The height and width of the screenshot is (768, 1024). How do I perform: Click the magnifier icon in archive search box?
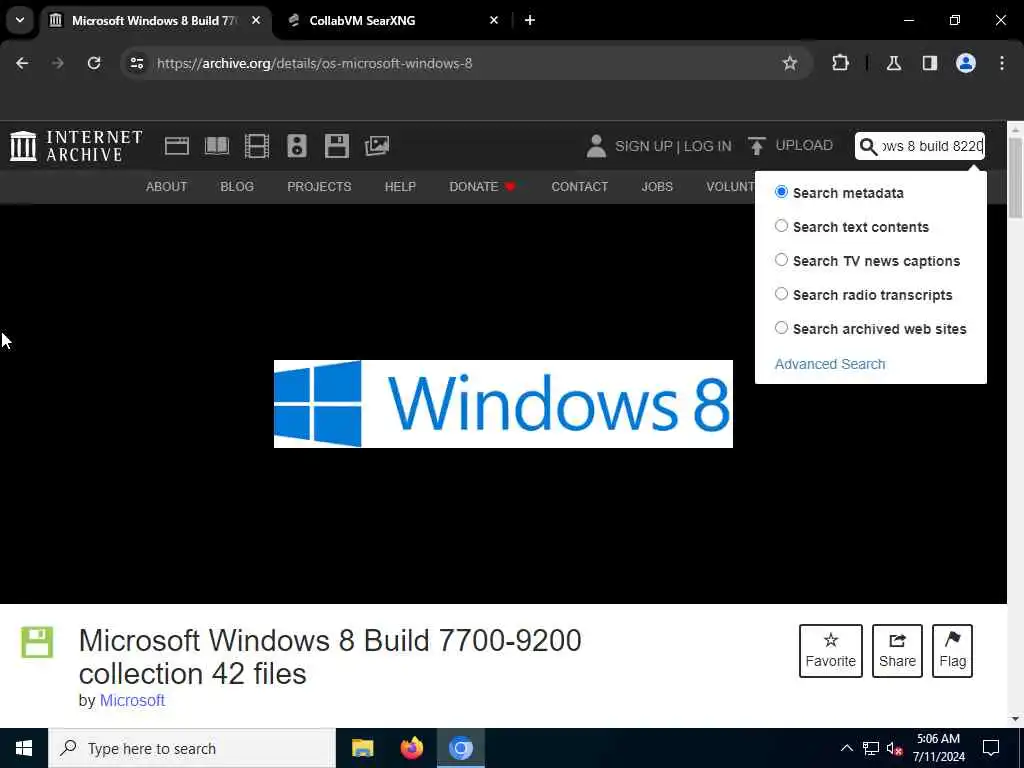868,146
